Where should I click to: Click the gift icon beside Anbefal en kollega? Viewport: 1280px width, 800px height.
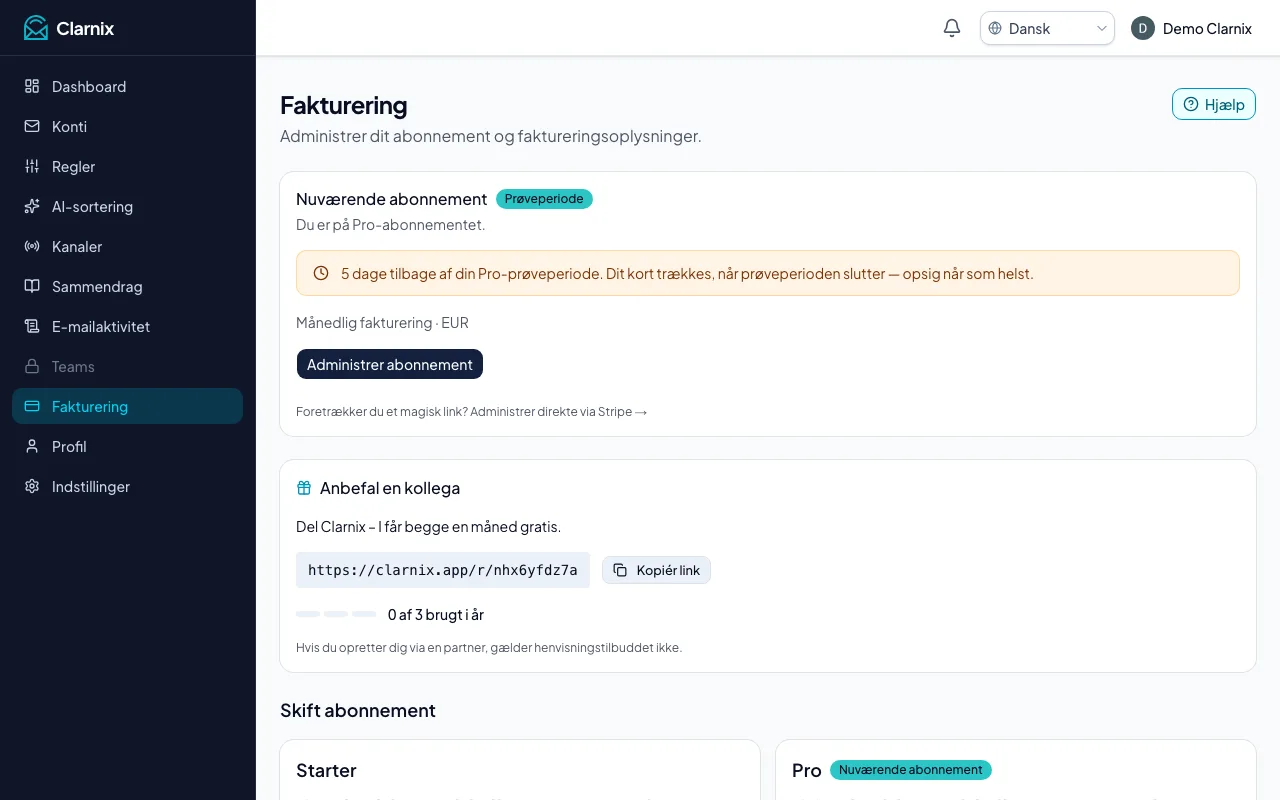[x=304, y=488]
